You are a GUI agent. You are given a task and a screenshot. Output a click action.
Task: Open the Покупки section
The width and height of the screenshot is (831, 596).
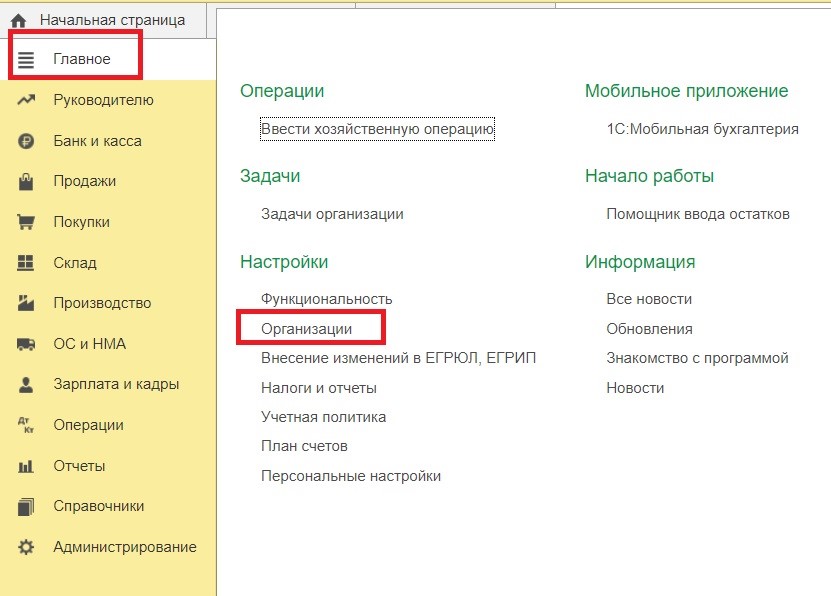coord(82,222)
